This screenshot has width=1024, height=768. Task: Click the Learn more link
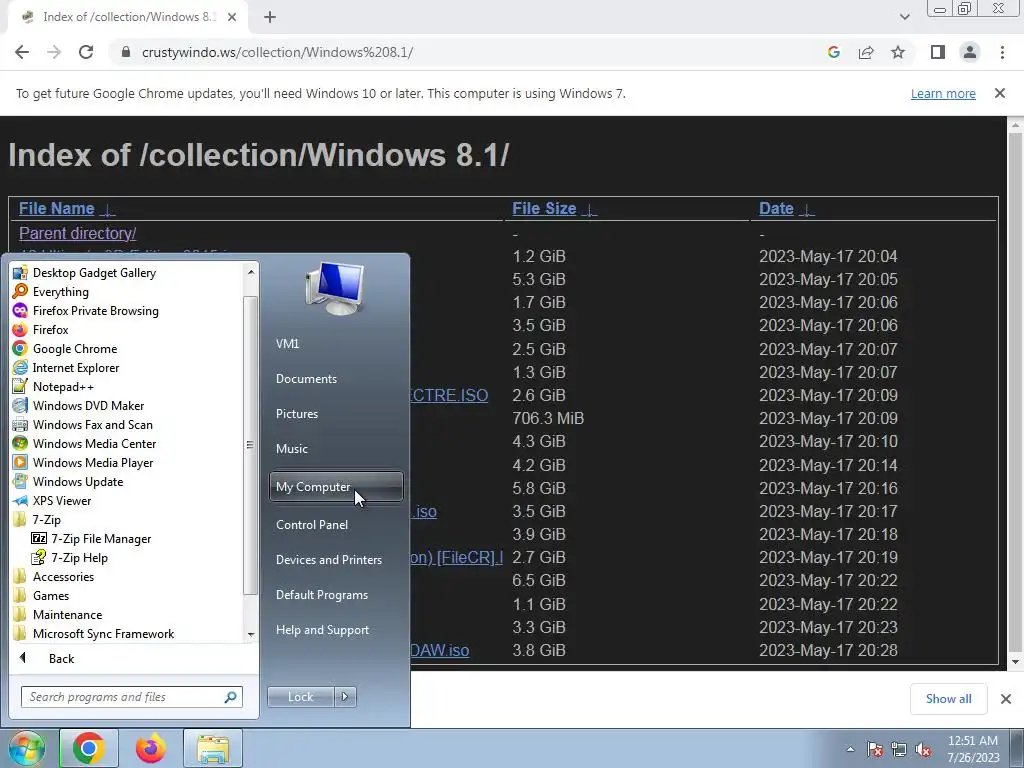(x=943, y=93)
